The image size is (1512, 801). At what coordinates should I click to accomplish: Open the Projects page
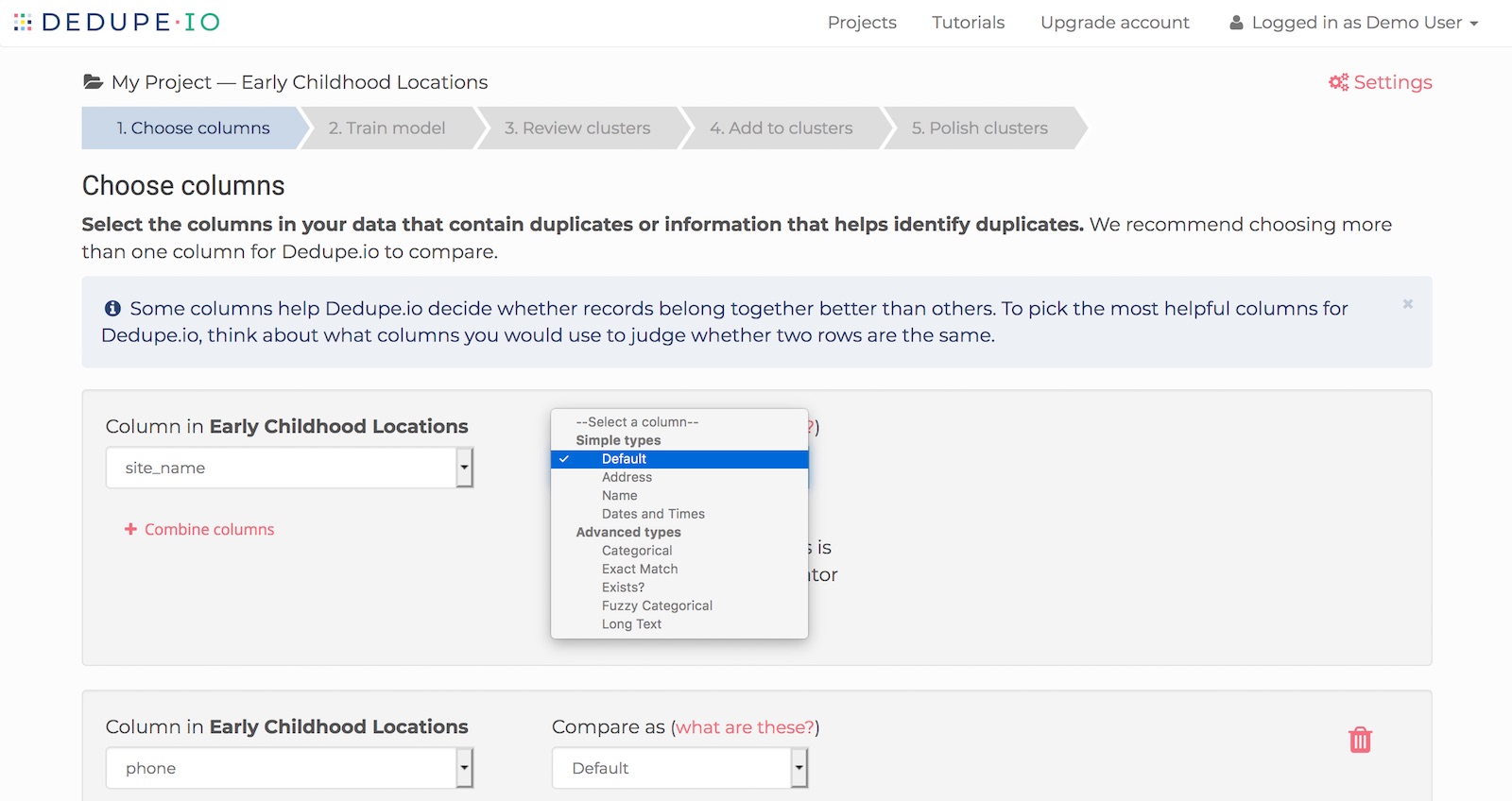pyautogui.click(x=862, y=23)
